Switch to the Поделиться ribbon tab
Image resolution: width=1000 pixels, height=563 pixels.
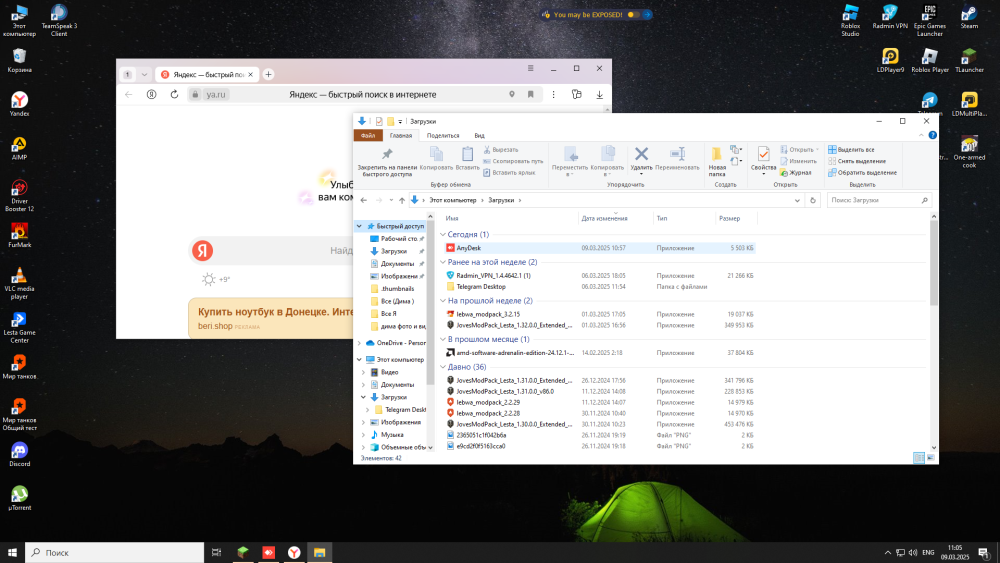point(443,136)
